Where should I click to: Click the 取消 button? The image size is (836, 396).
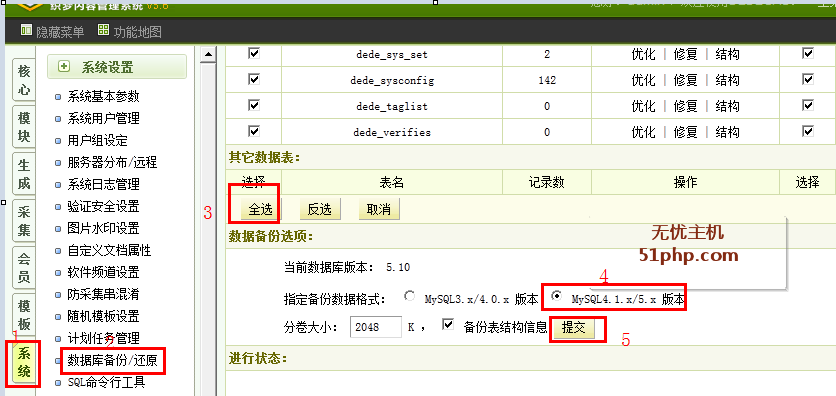point(379,209)
